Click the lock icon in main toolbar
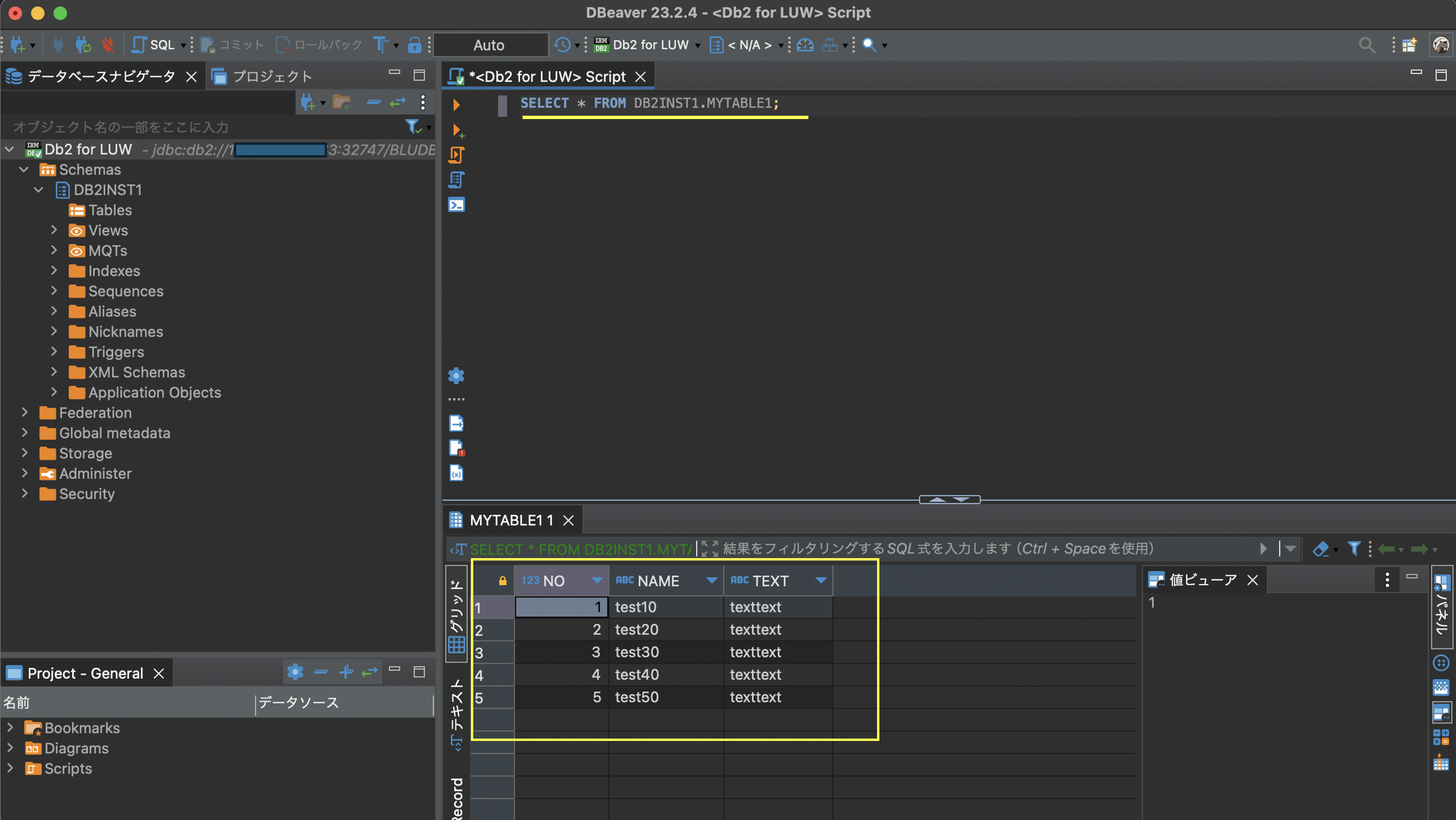The height and width of the screenshot is (820, 1456). [414, 45]
